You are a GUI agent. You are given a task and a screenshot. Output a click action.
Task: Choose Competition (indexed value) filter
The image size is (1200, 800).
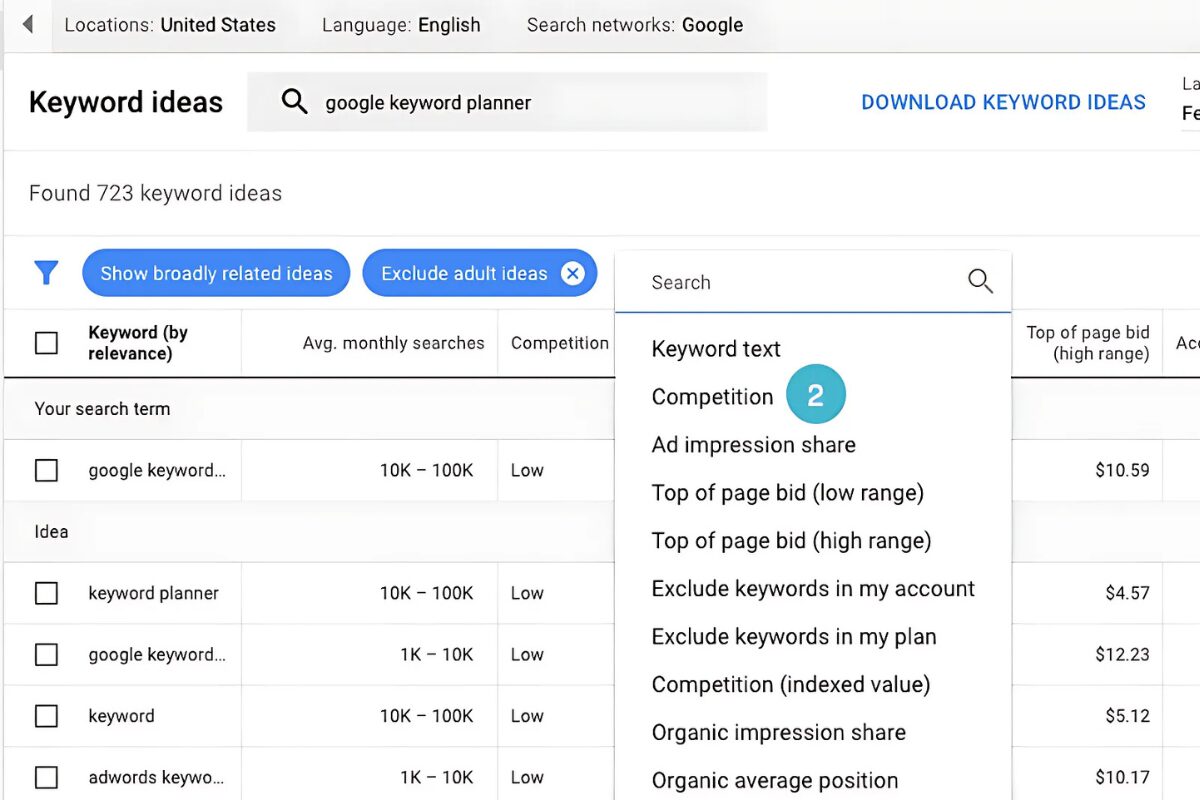[x=791, y=685]
